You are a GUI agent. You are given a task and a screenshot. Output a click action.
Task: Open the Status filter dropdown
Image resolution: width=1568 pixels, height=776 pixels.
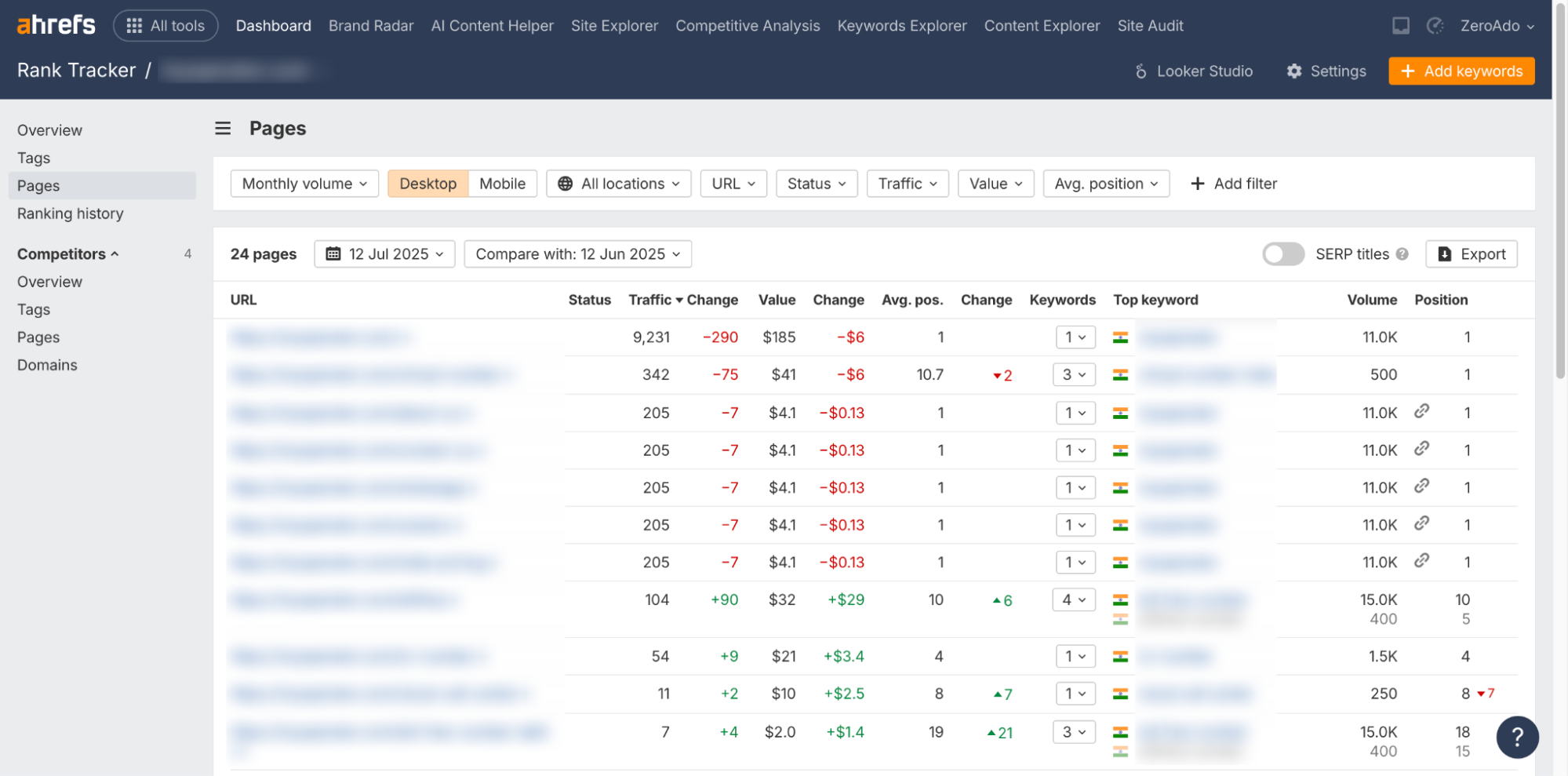817,184
